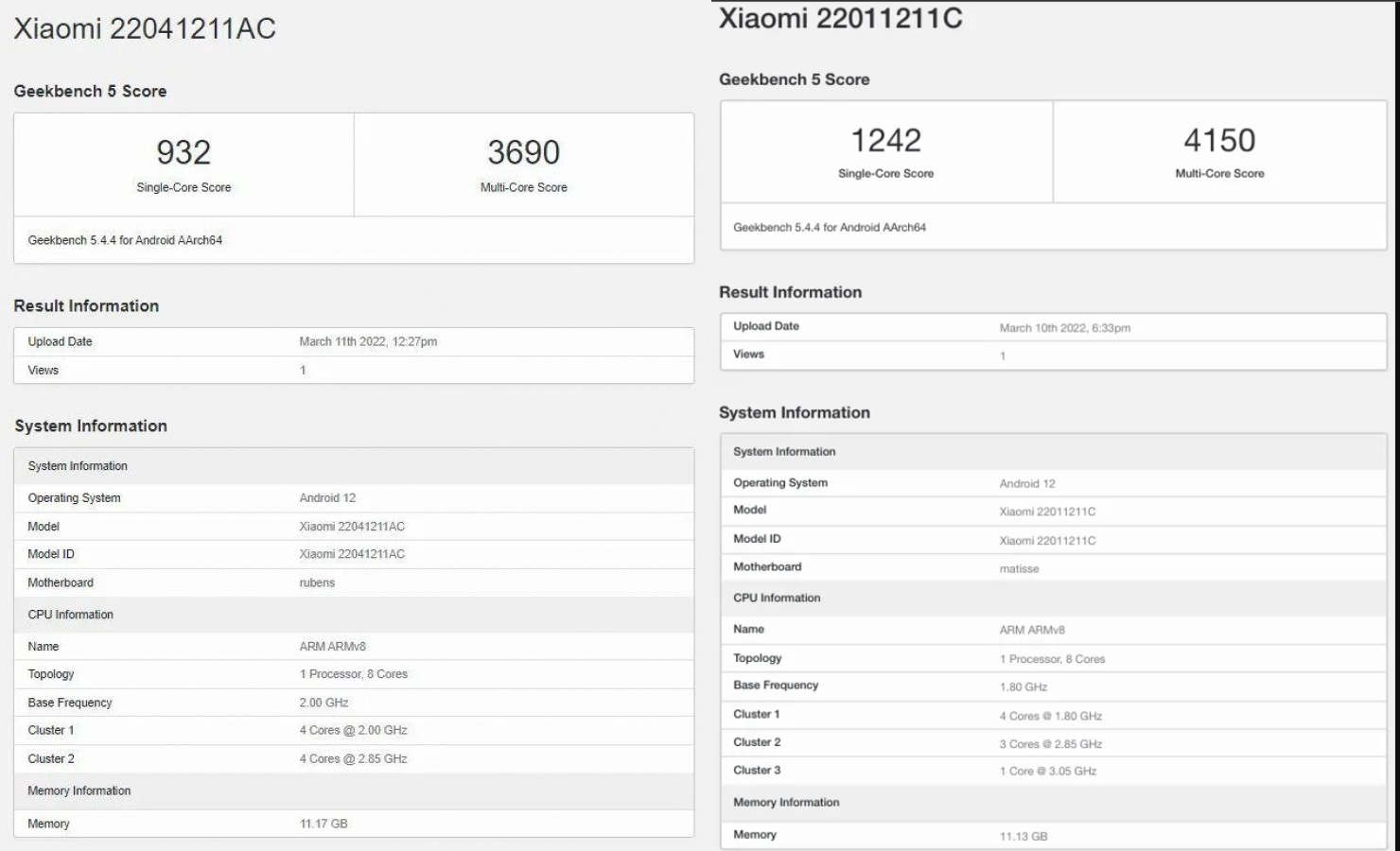Click the Geekbench 5 Score heading above 1242
This screenshot has height=851, width=1400.
coord(794,79)
